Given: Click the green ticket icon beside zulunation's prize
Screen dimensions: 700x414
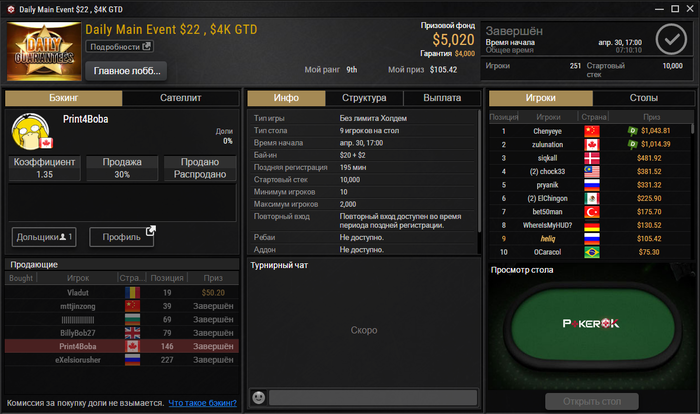Looking at the screenshot, I should (633, 144).
